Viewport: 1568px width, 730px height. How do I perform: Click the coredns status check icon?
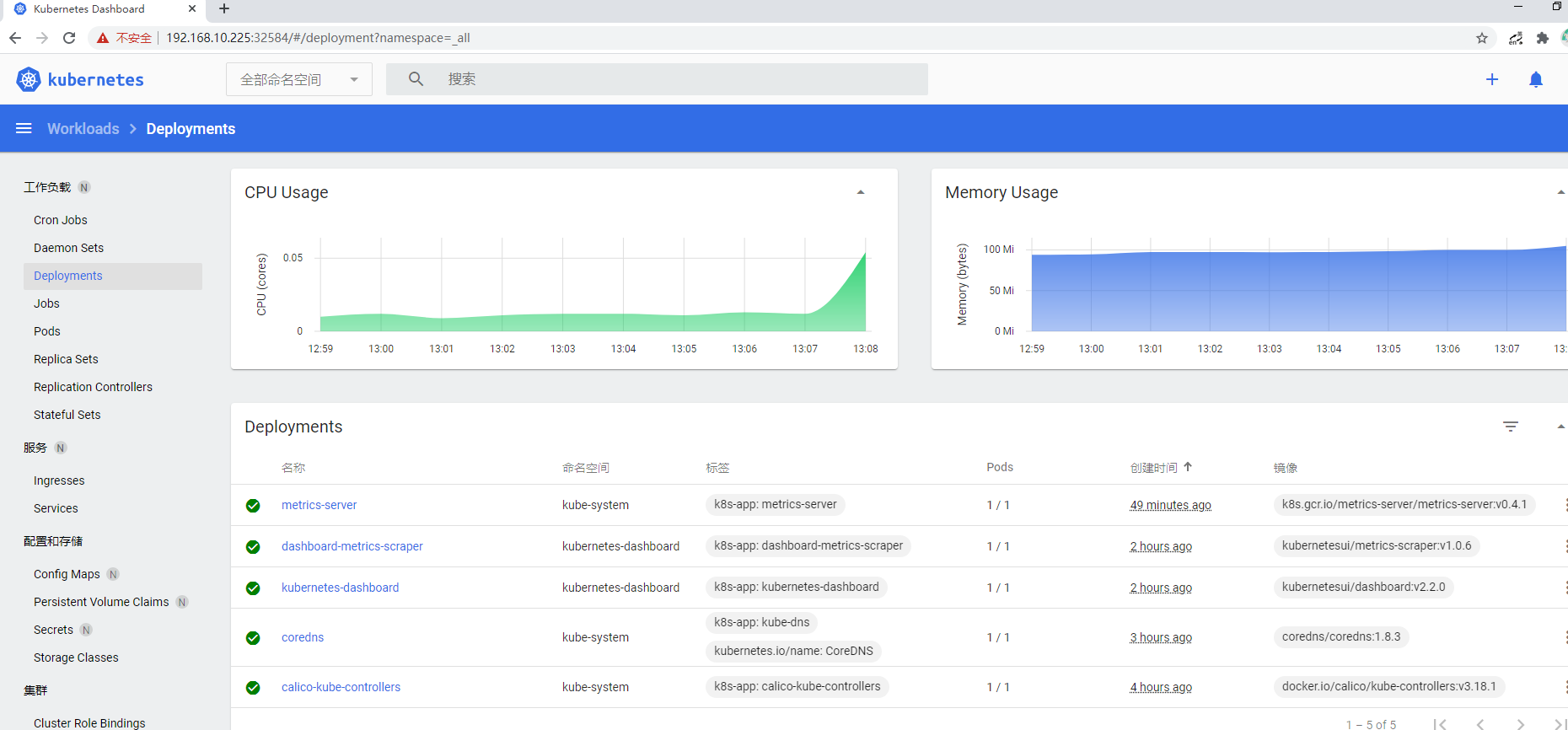click(x=253, y=638)
